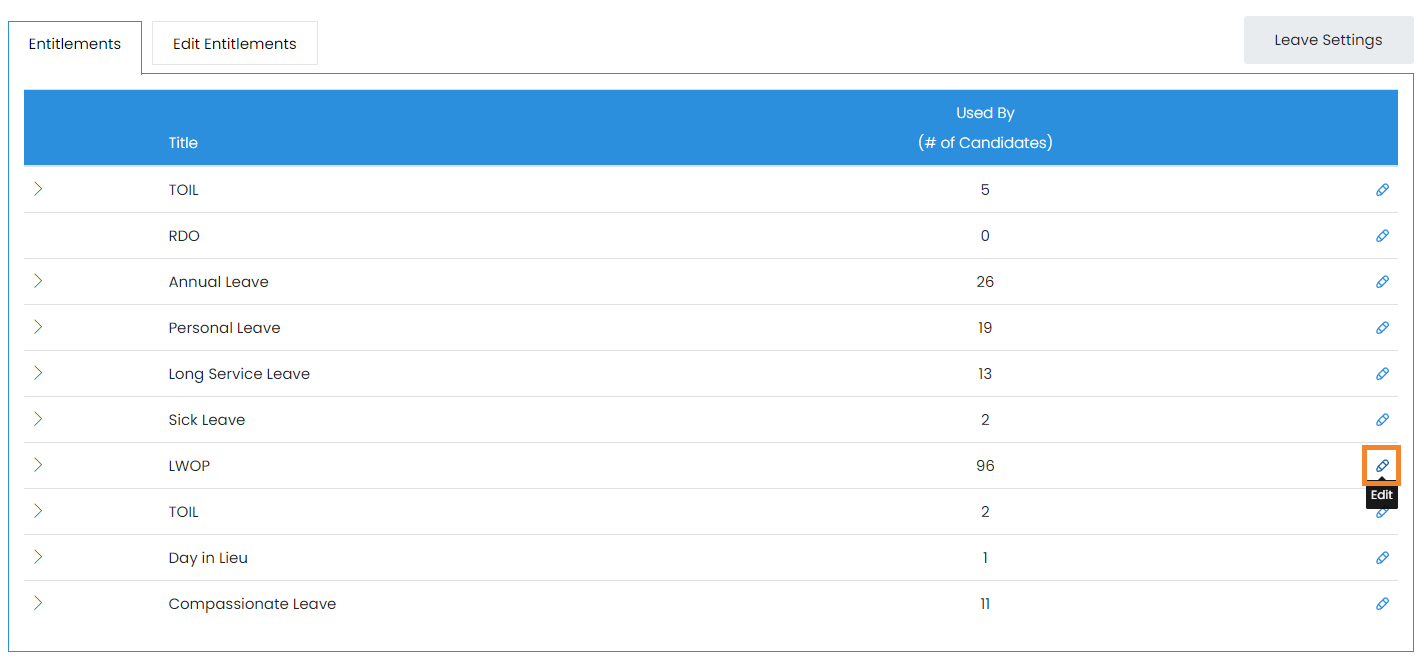The height and width of the screenshot is (670, 1425).
Task: Edit the LWOP entitlement
Action: [1382, 466]
